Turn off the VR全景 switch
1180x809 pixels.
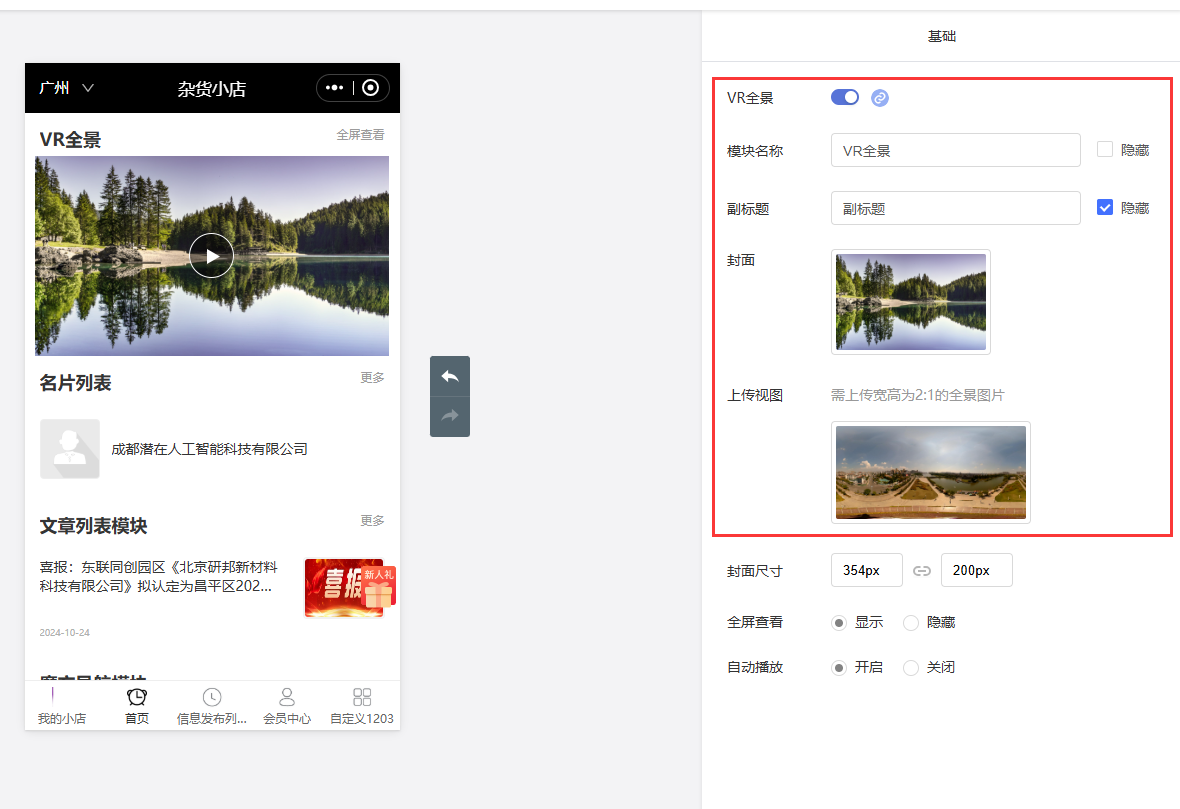point(844,97)
